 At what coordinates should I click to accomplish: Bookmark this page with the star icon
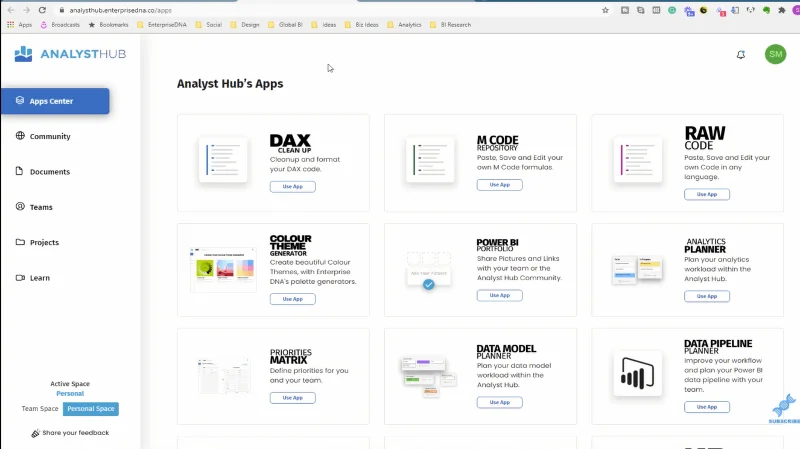pyautogui.click(x=605, y=10)
